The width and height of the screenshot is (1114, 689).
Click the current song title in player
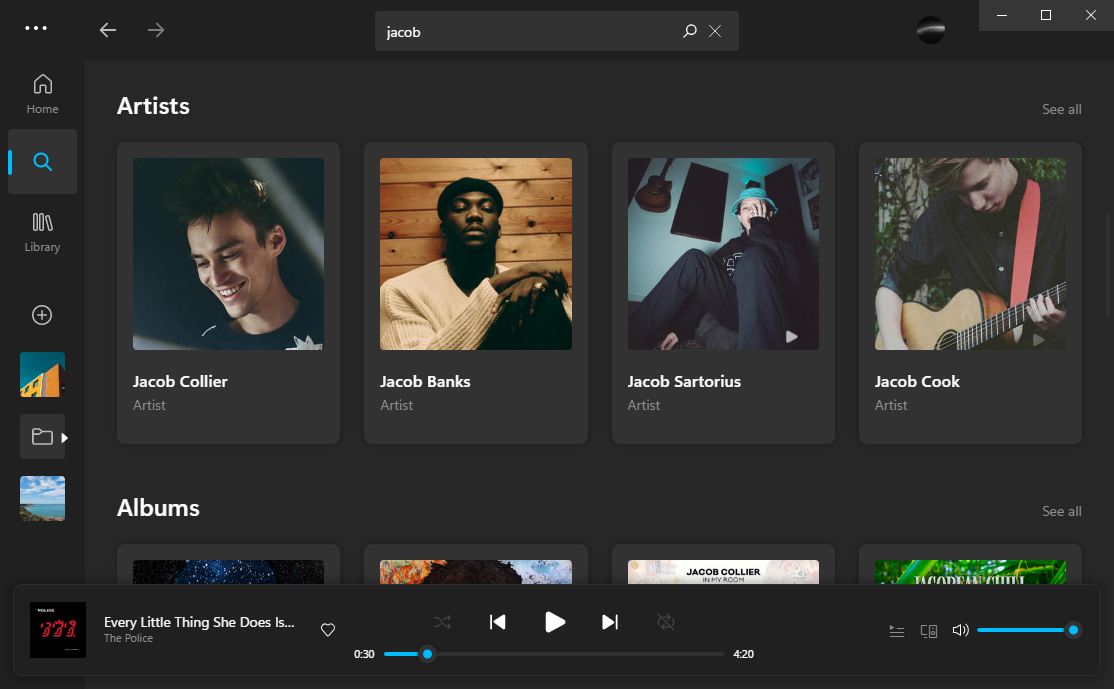[x=199, y=622]
